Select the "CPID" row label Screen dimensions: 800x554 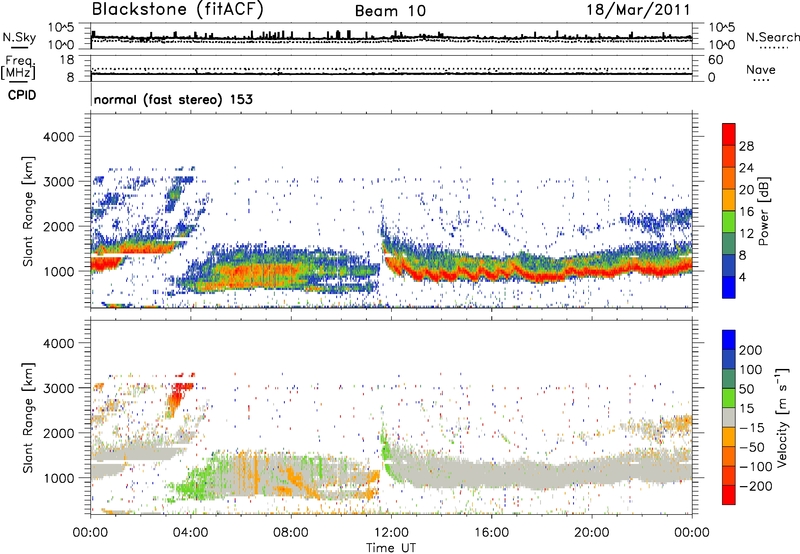[22, 95]
